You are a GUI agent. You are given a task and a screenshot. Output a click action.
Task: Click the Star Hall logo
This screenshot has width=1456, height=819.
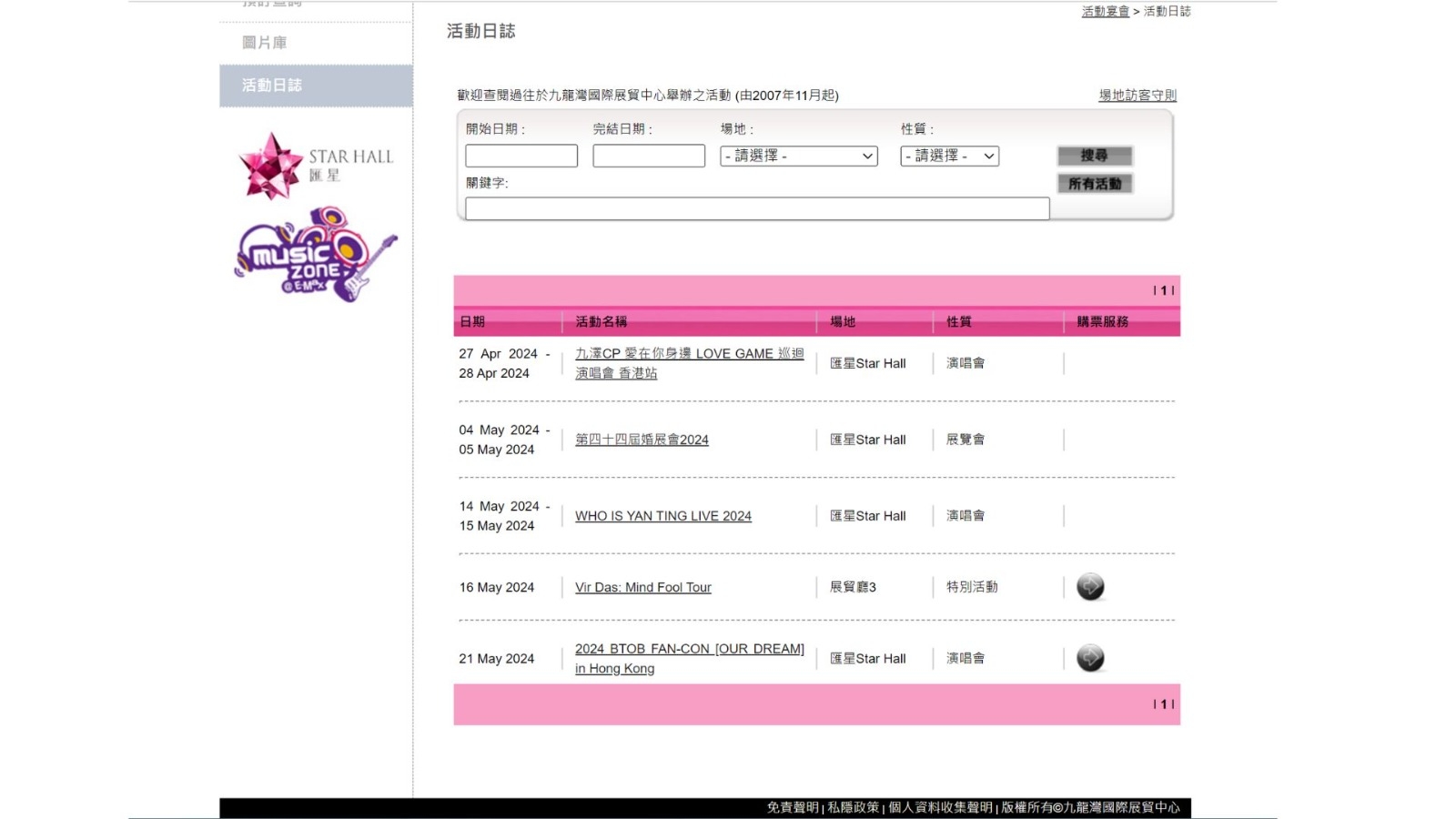pyautogui.click(x=316, y=166)
